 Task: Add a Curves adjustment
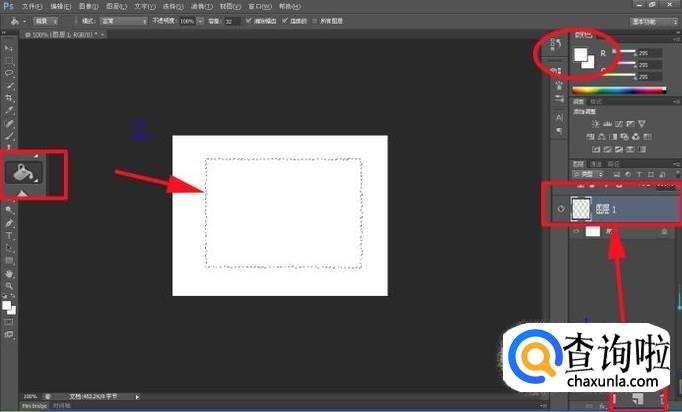pos(619,124)
